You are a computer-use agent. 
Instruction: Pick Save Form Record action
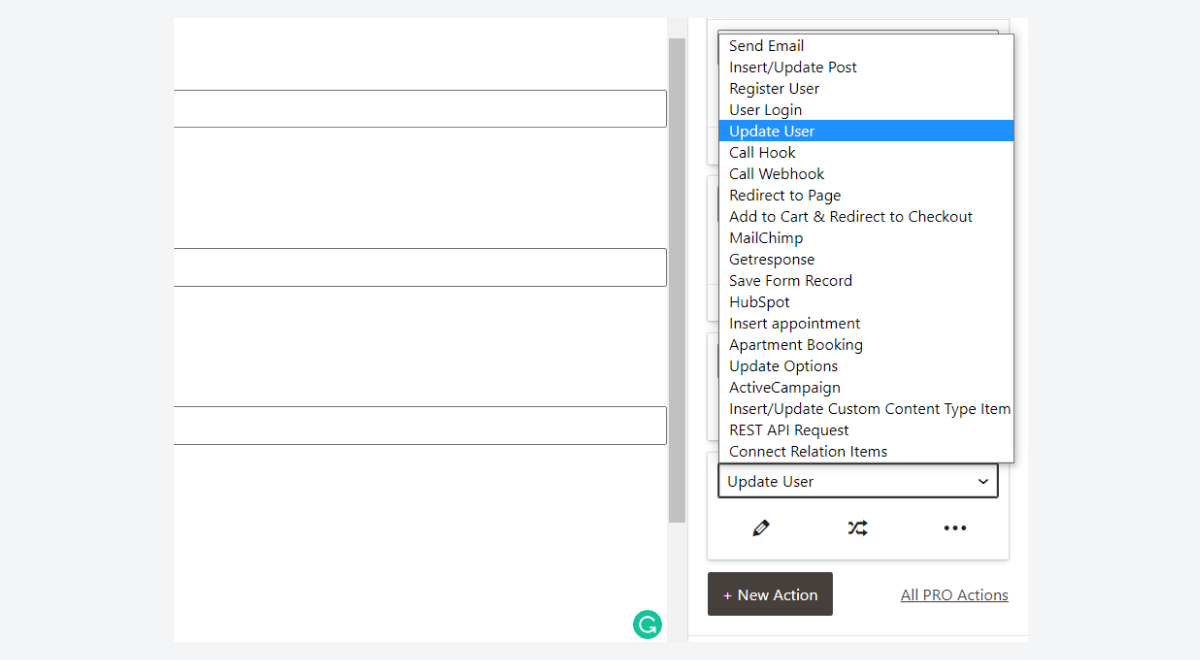click(791, 280)
